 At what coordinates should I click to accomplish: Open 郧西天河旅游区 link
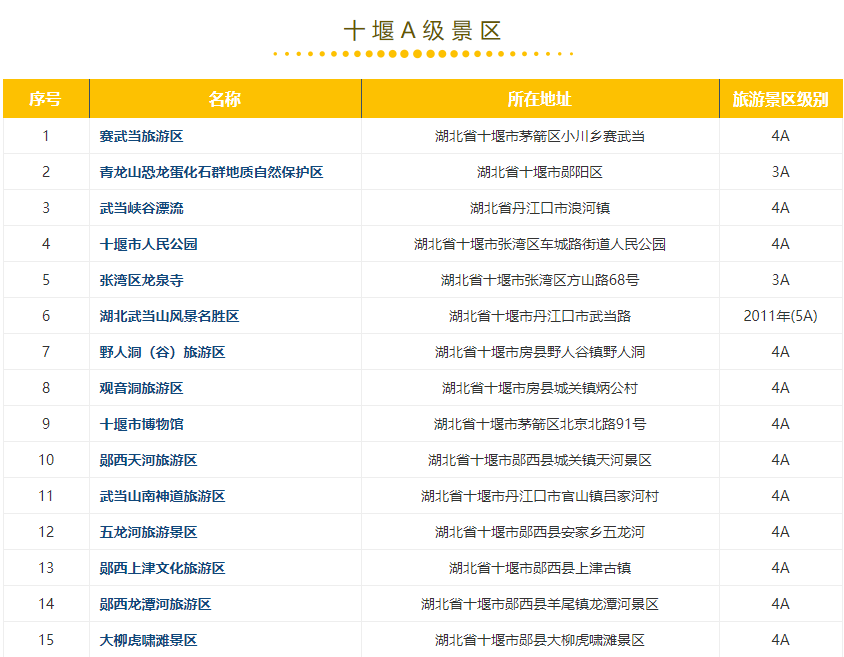tap(148, 461)
